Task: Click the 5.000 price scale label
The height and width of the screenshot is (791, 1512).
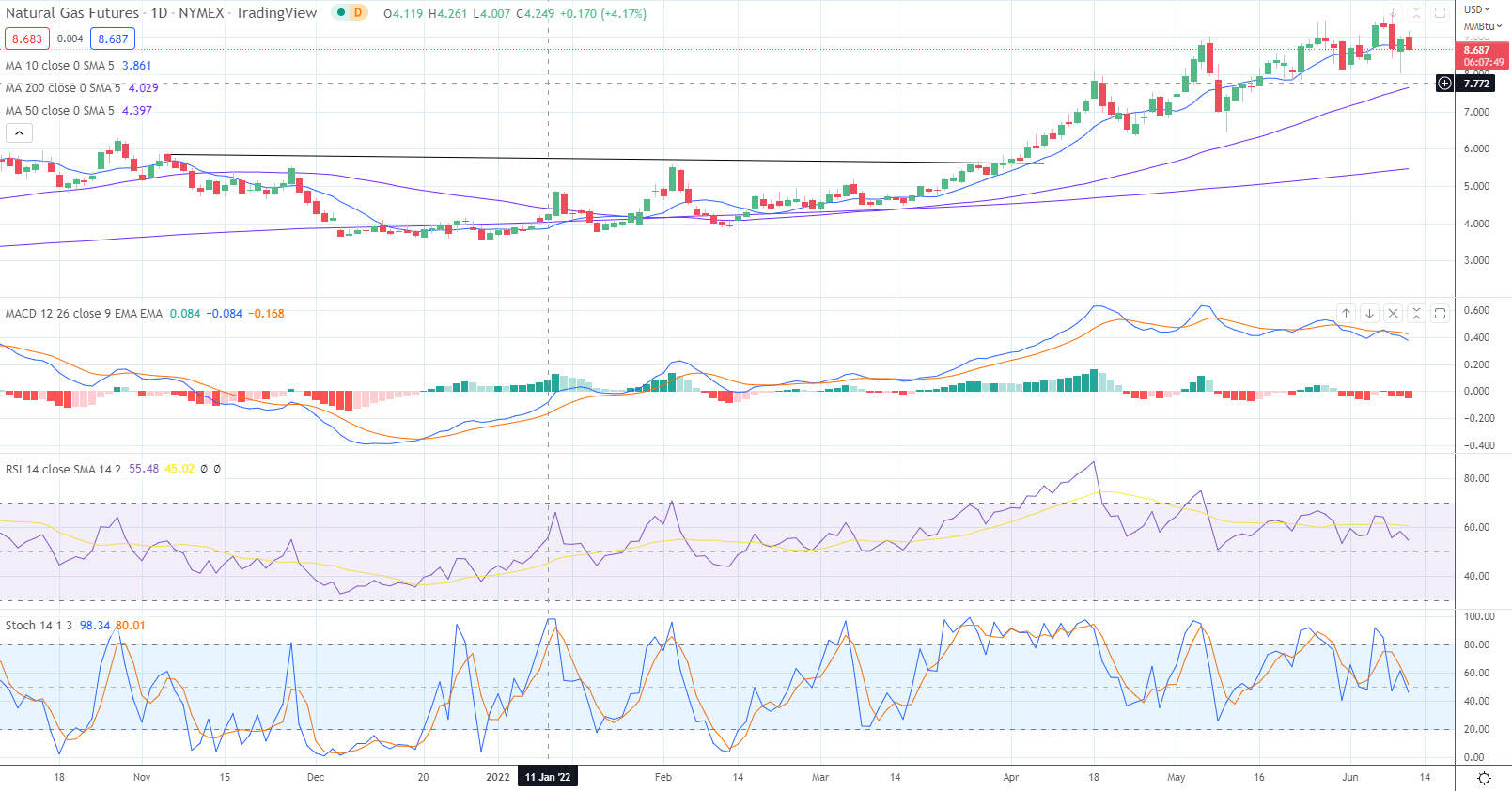Action: (x=1476, y=186)
